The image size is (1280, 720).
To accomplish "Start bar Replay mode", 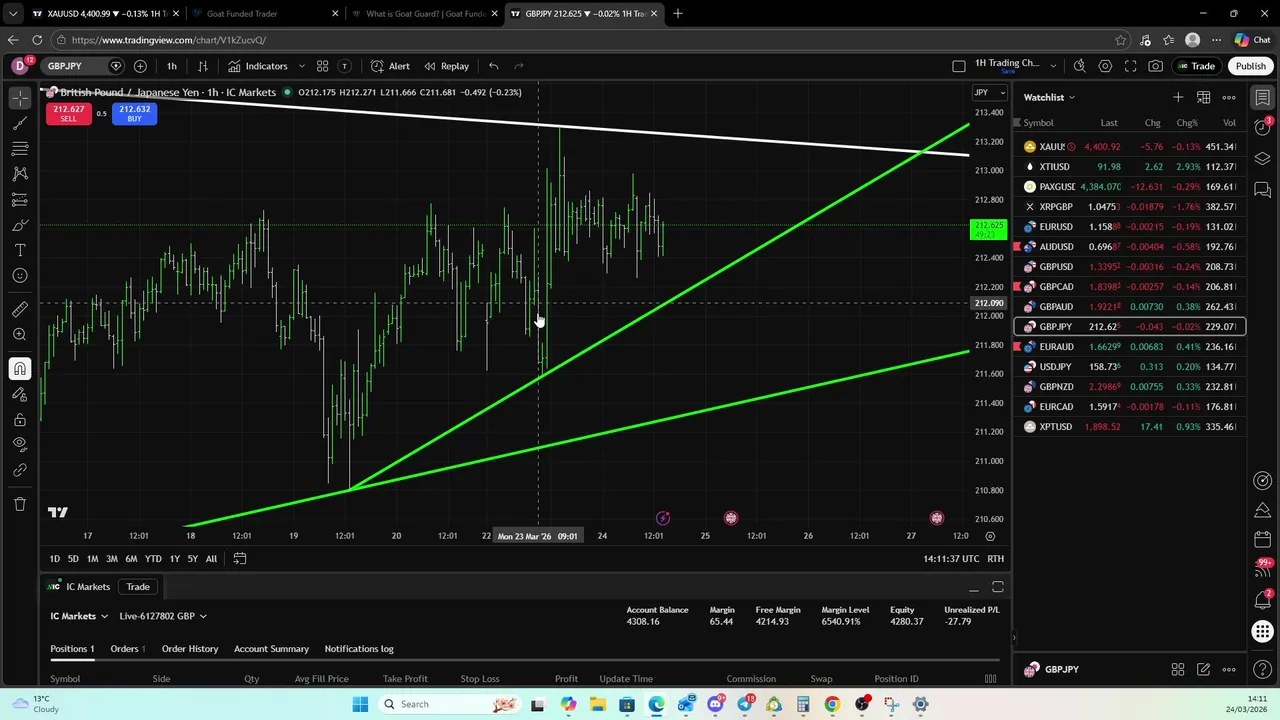I will (446, 66).
